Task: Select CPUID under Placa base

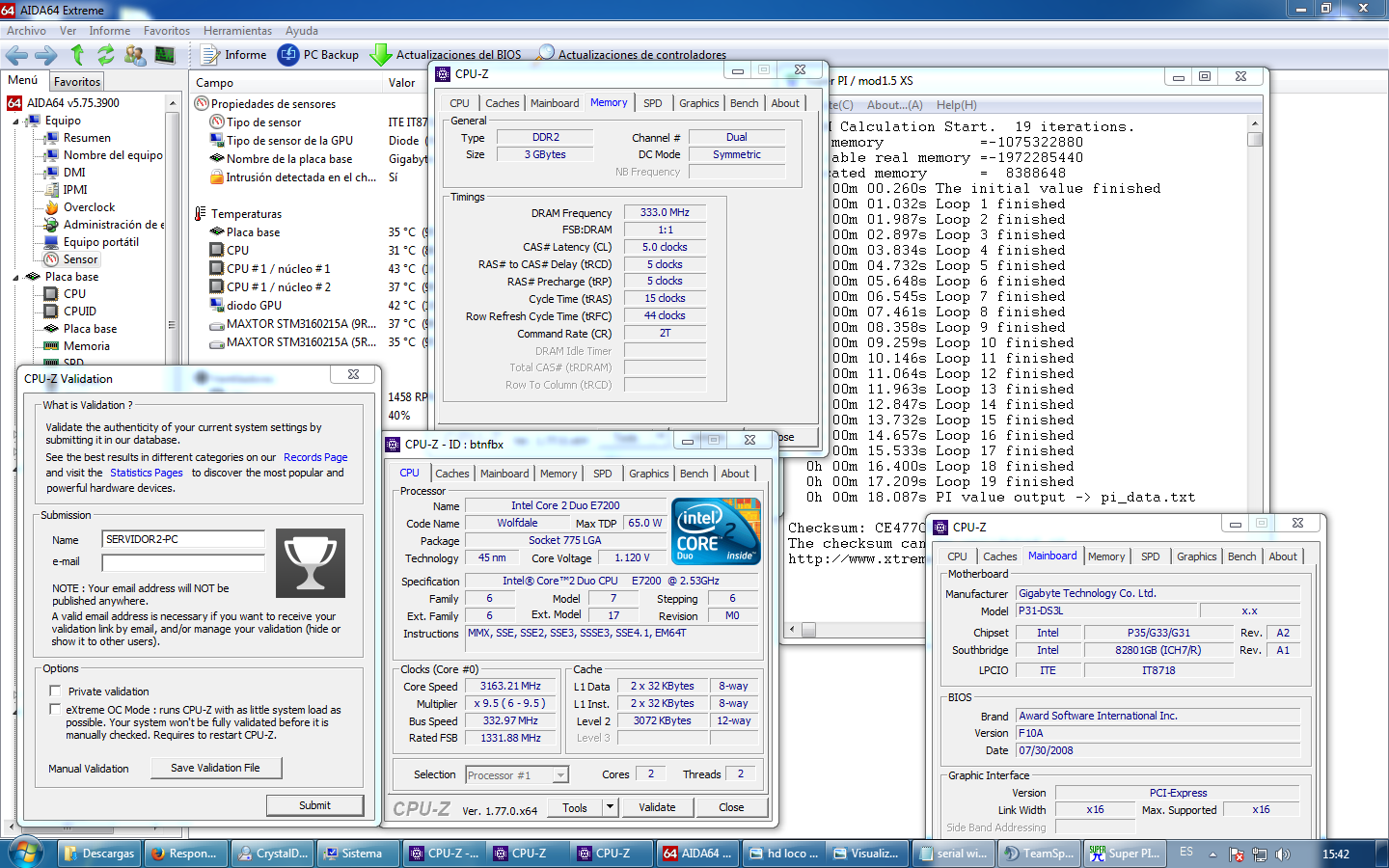Action: (x=79, y=312)
